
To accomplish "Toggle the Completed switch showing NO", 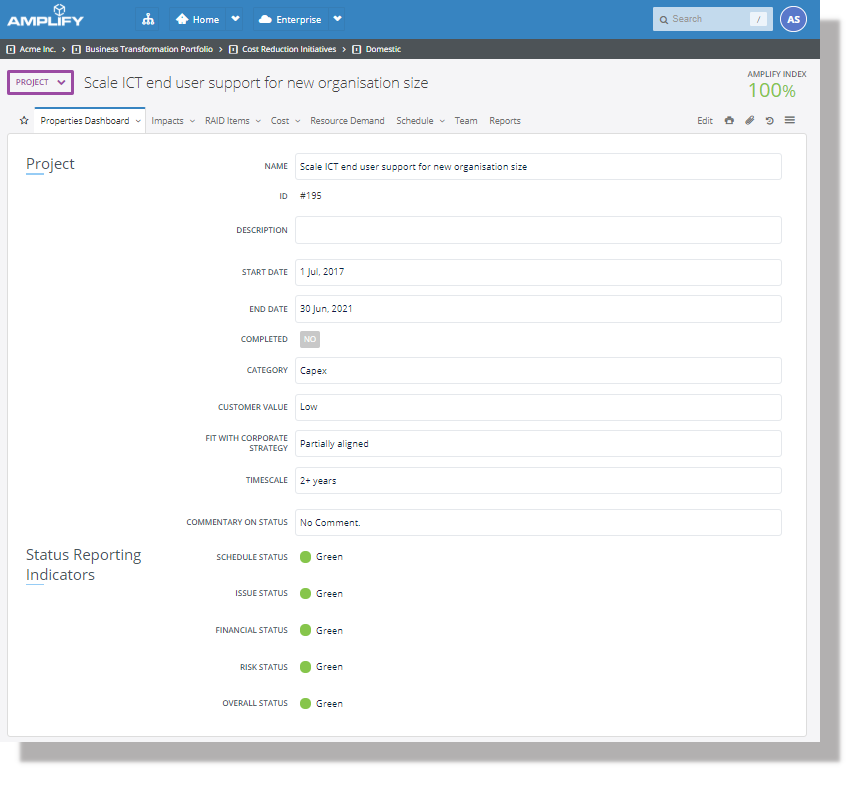I will click(x=310, y=339).
